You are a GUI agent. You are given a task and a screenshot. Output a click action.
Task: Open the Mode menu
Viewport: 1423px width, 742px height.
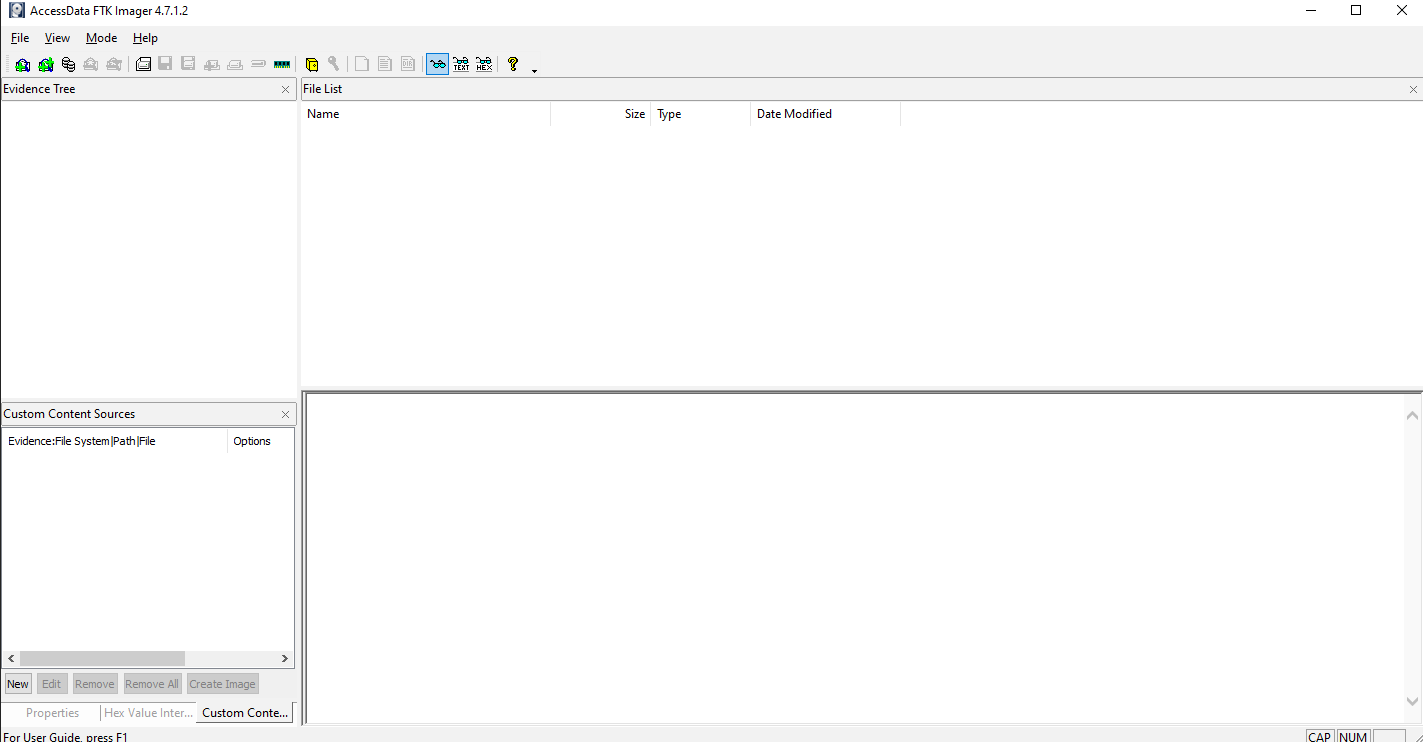coord(101,38)
